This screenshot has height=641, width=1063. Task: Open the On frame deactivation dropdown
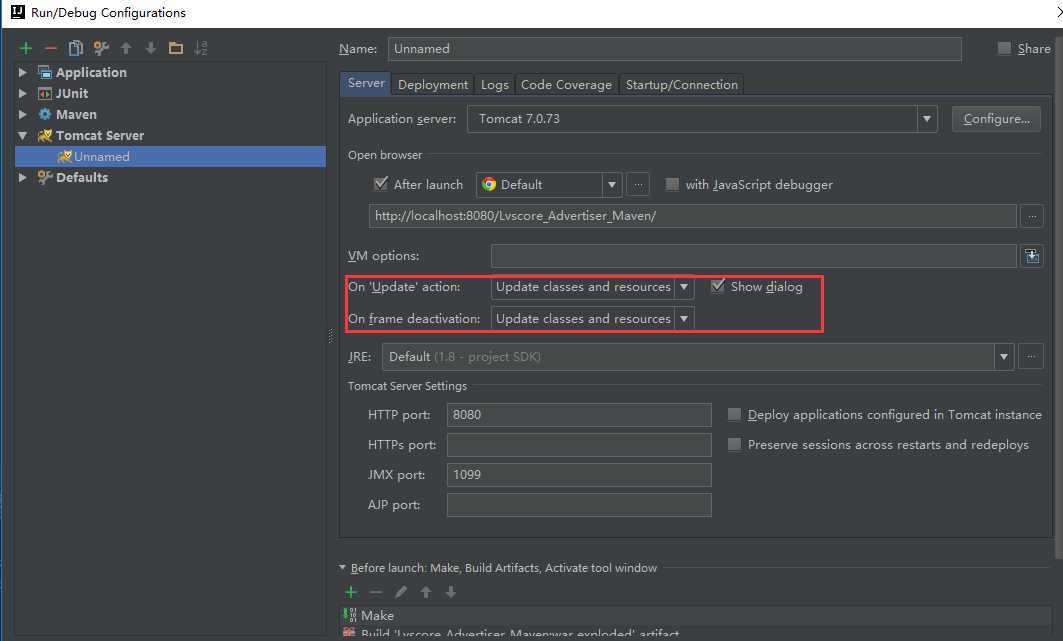pos(592,318)
